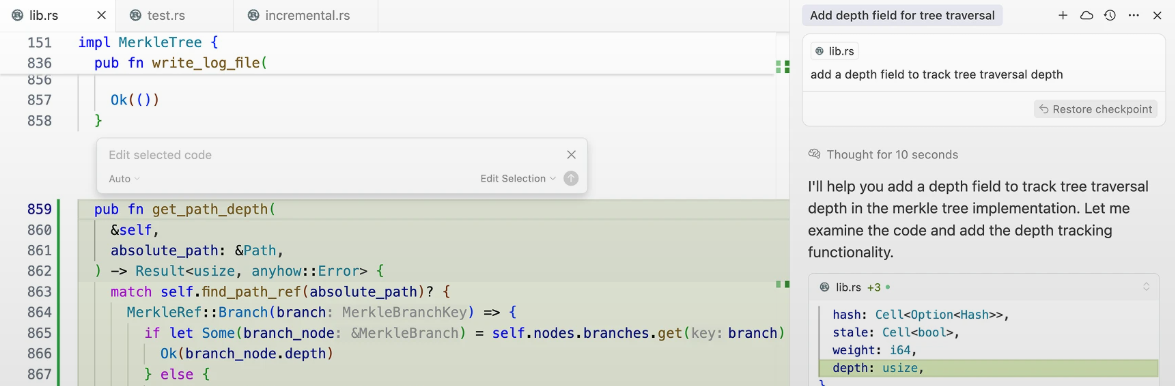
Task: Click the cloud icon in the chat header
Action: 1087,15
